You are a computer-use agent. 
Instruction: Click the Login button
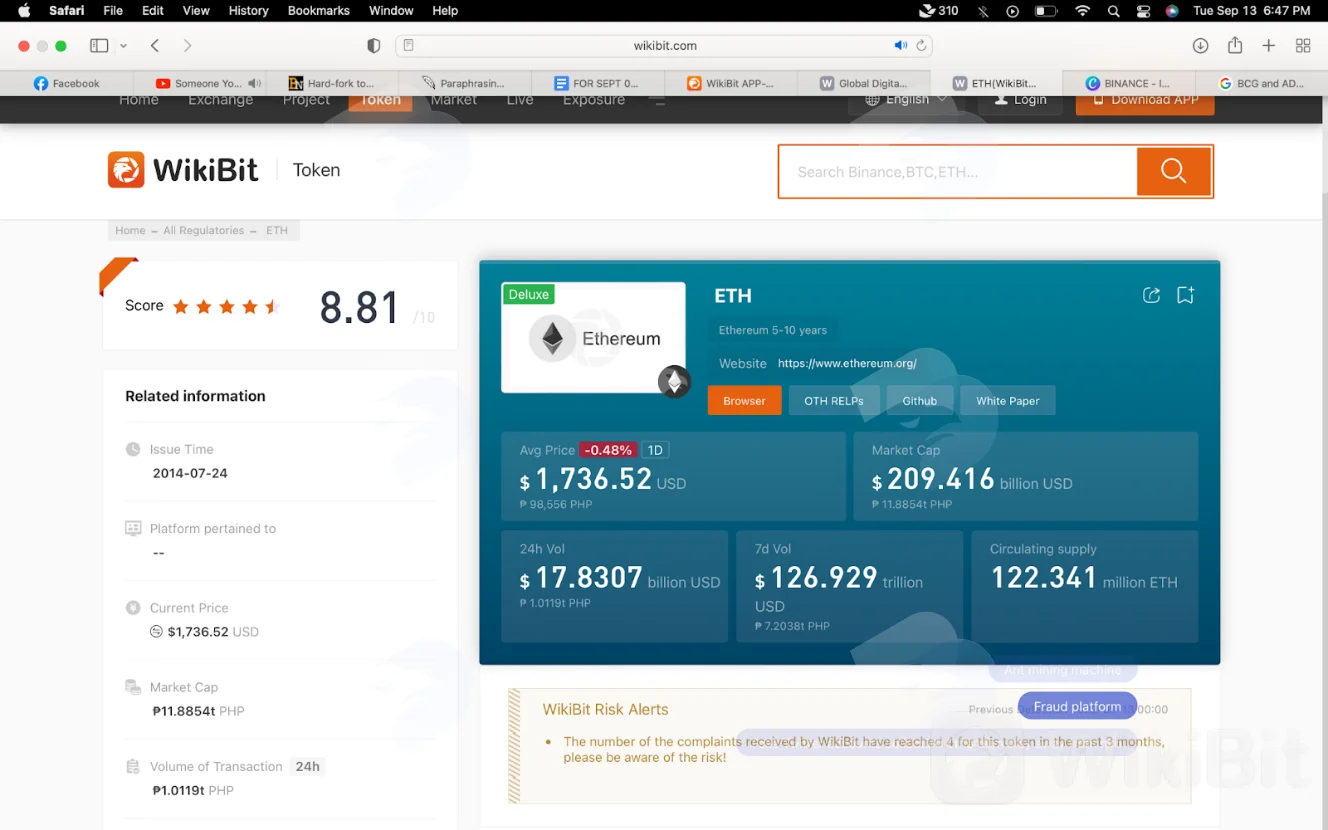1021,100
